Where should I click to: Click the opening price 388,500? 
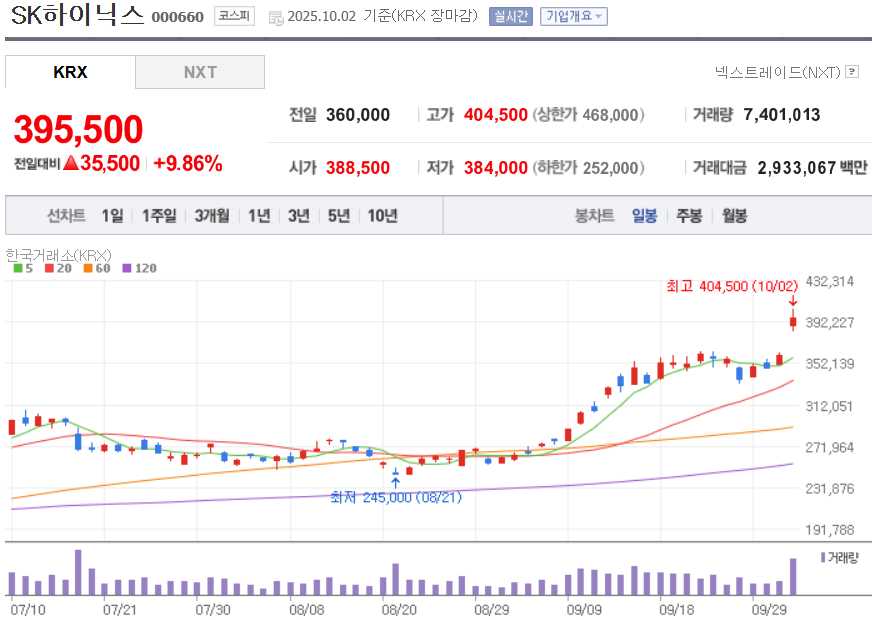358,167
